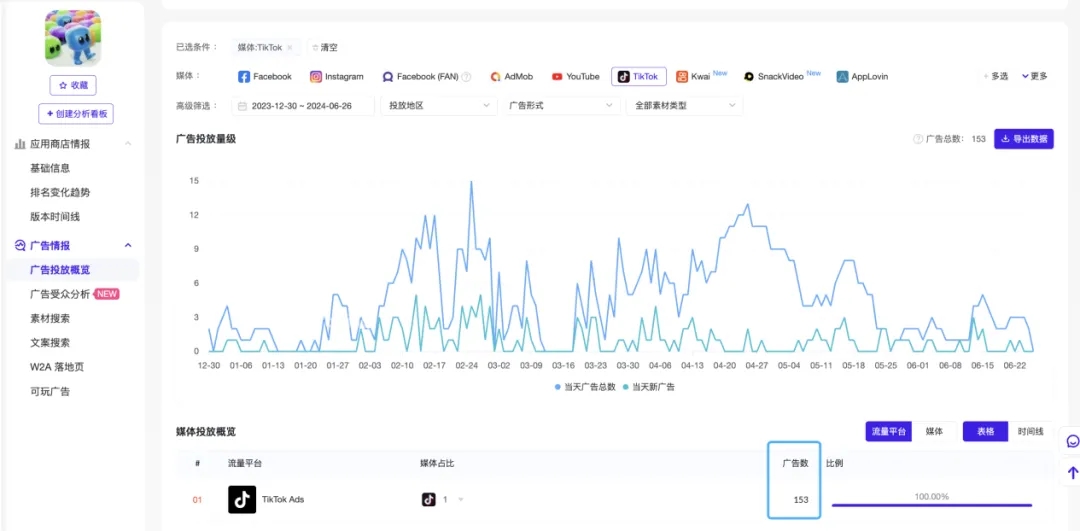Open 素材搜索 in the sidebar
The width and height of the screenshot is (1080, 531).
click(x=50, y=318)
